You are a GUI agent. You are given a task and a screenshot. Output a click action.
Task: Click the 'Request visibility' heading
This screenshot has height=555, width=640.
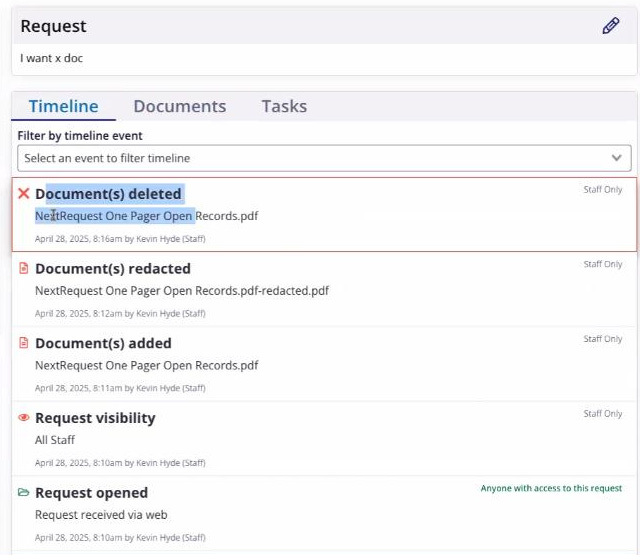click(x=95, y=418)
